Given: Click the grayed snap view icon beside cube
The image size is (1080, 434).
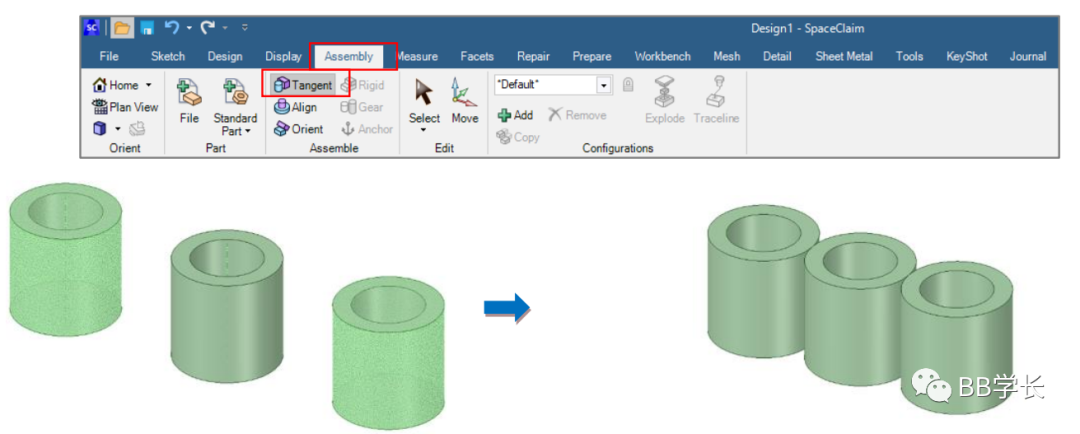Looking at the screenshot, I should click(137, 128).
